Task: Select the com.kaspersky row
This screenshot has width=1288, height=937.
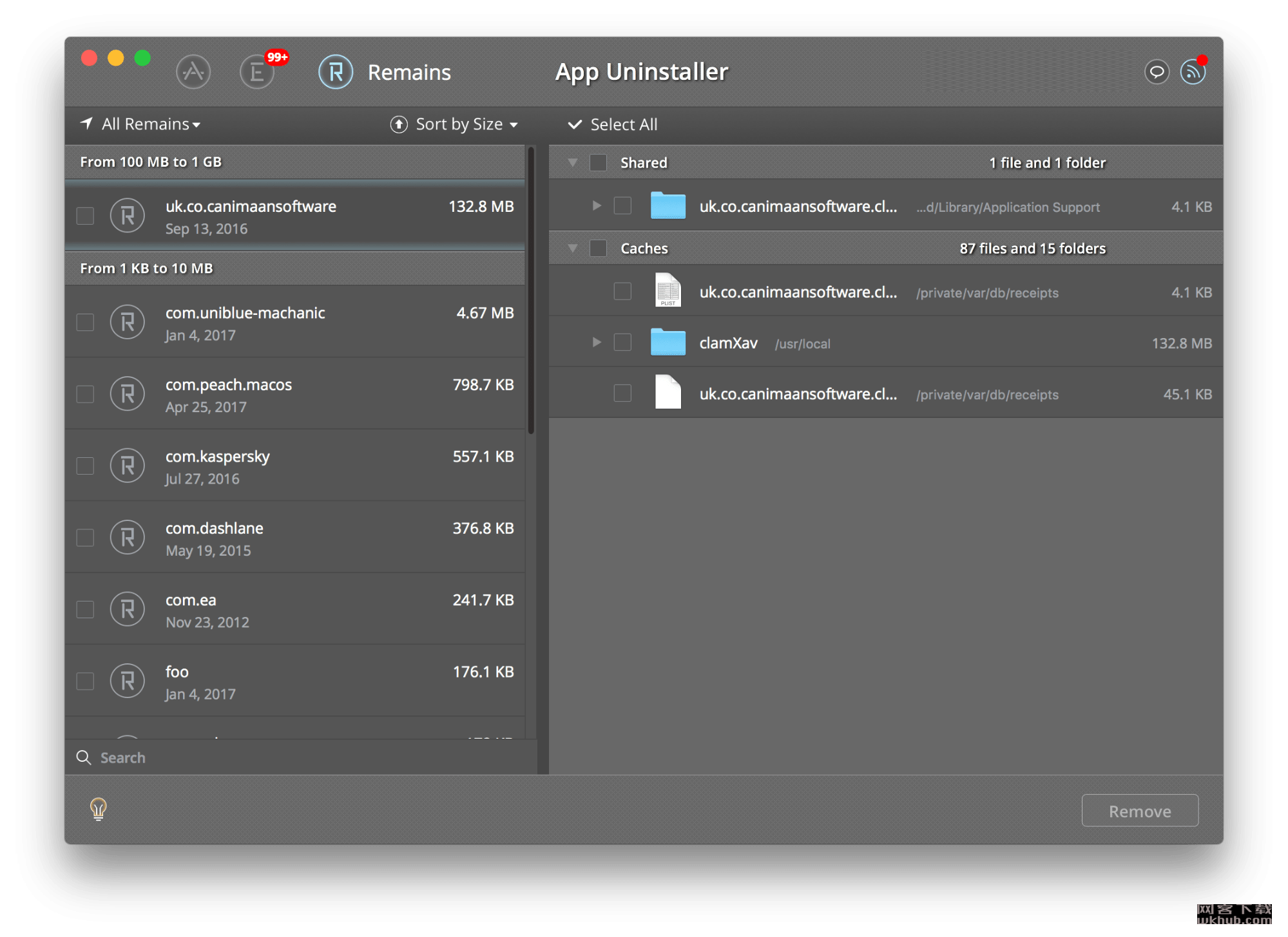Action: (x=295, y=466)
